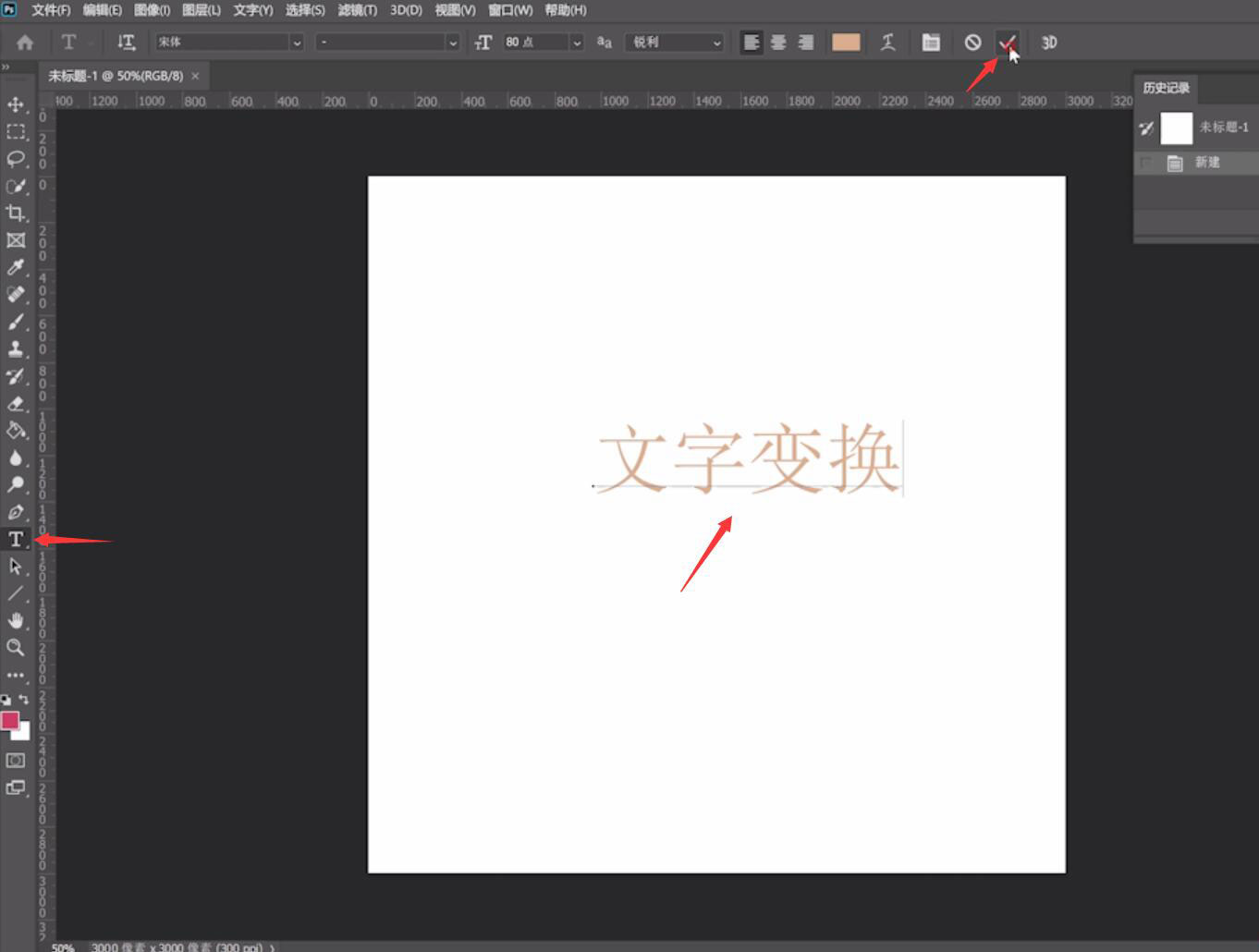Screen dimensions: 1259x952
Task: Close the 未标题-1 document tab
Action: (195, 76)
